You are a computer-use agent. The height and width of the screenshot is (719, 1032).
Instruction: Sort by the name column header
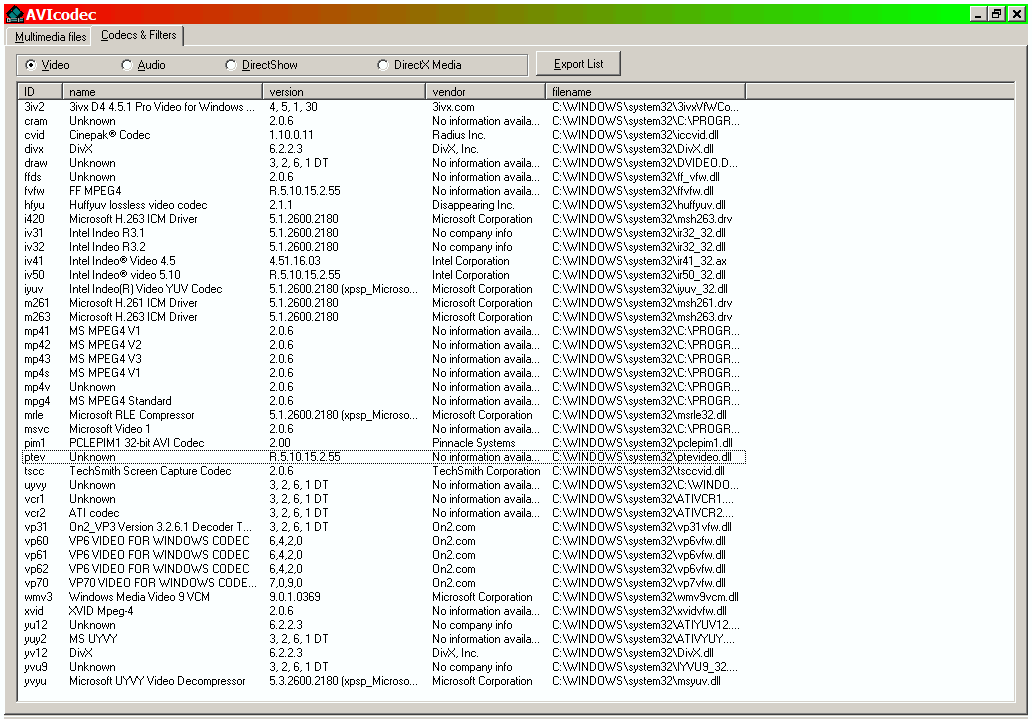(163, 92)
